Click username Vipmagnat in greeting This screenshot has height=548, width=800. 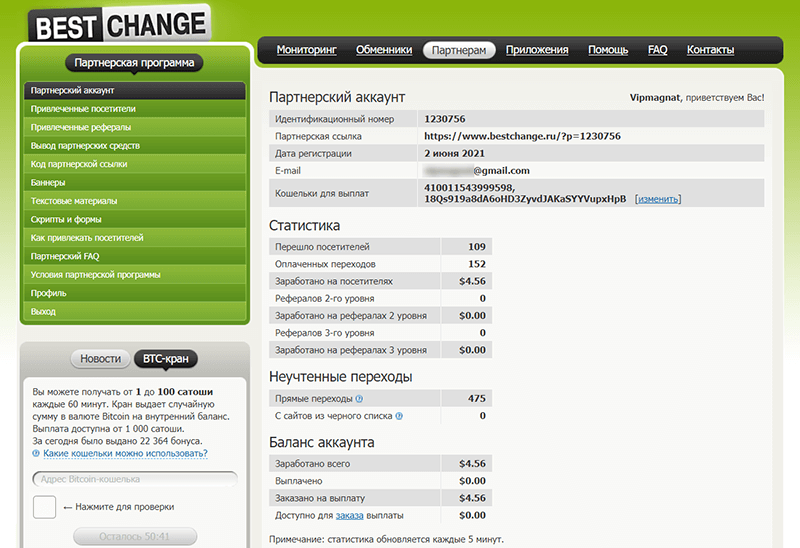pyautogui.click(x=656, y=97)
